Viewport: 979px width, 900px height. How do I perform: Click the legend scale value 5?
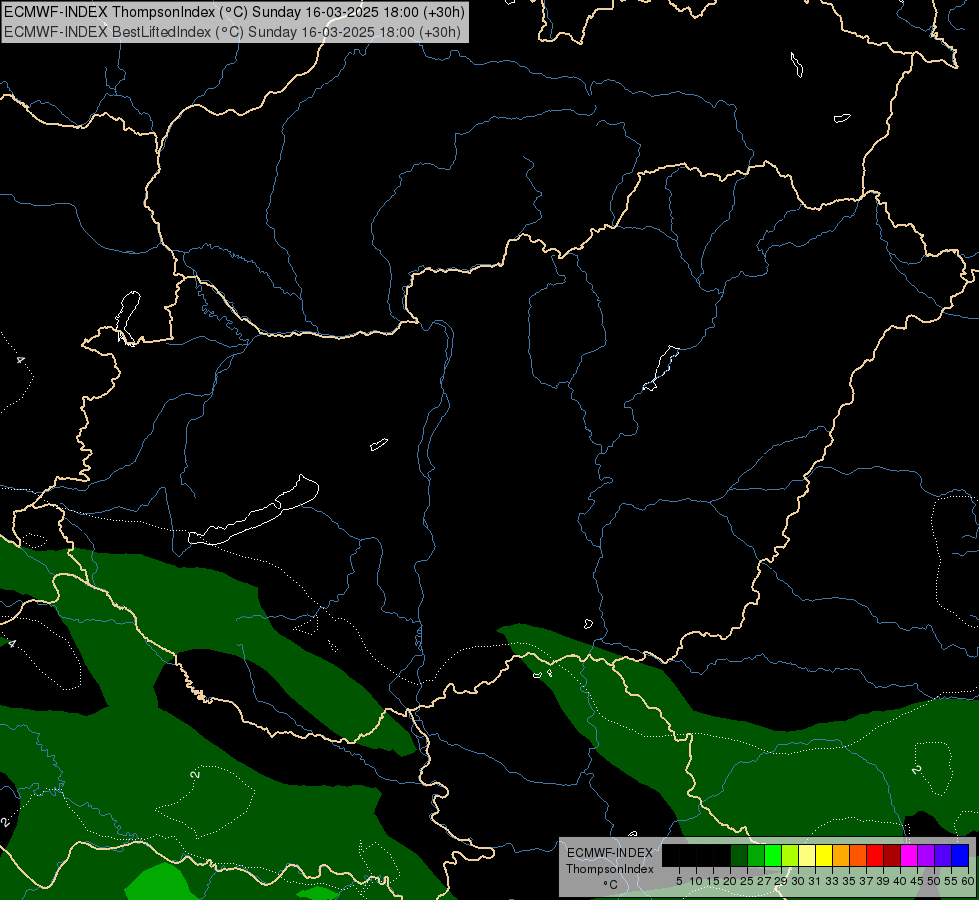tap(679, 881)
